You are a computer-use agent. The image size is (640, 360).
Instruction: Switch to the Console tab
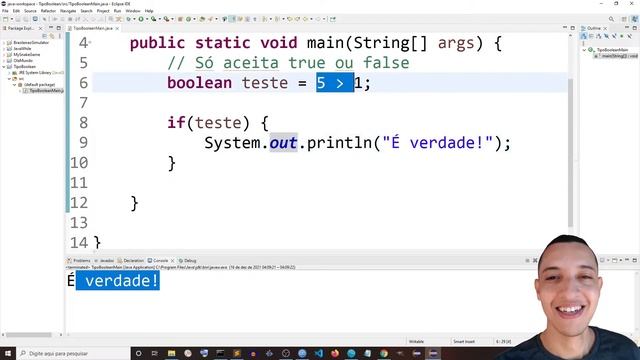(158, 260)
